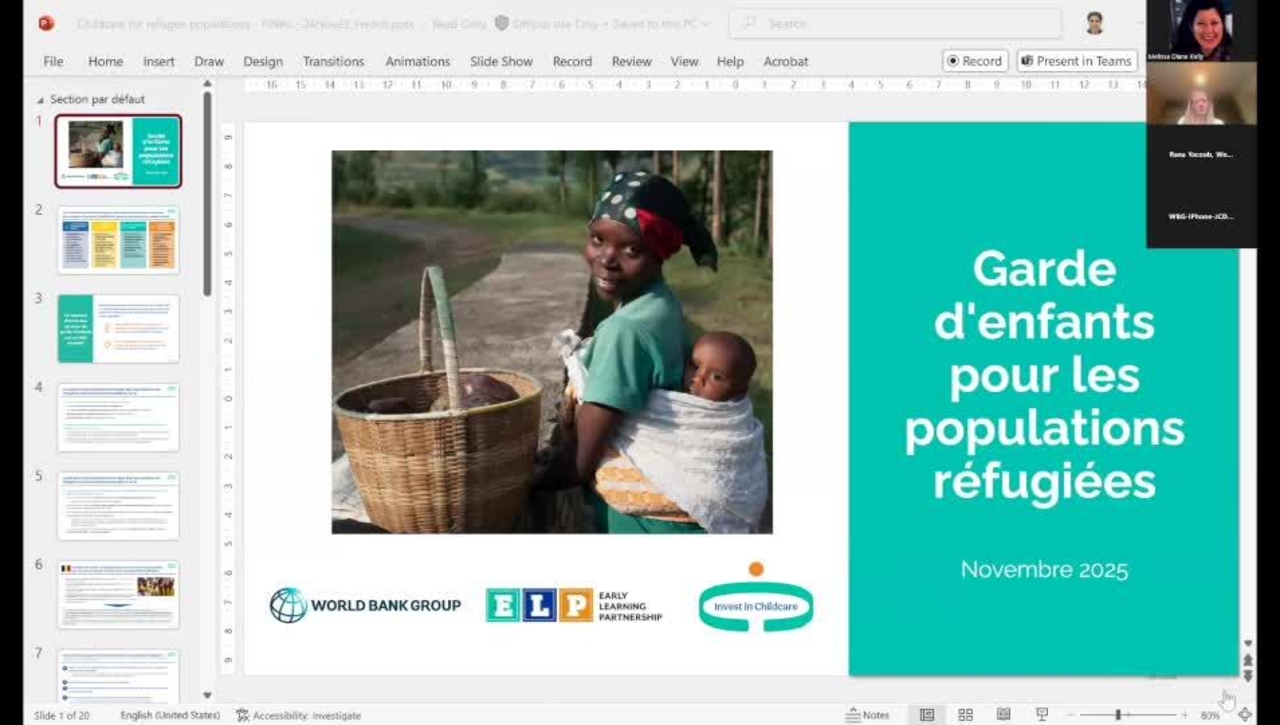Click the zoom in plus button
Viewport: 1280px width, 725px height.
[1183, 715]
